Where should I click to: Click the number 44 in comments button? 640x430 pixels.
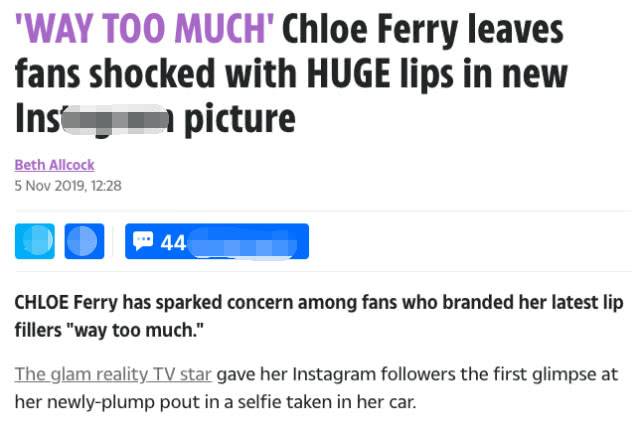[x=172, y=241]
